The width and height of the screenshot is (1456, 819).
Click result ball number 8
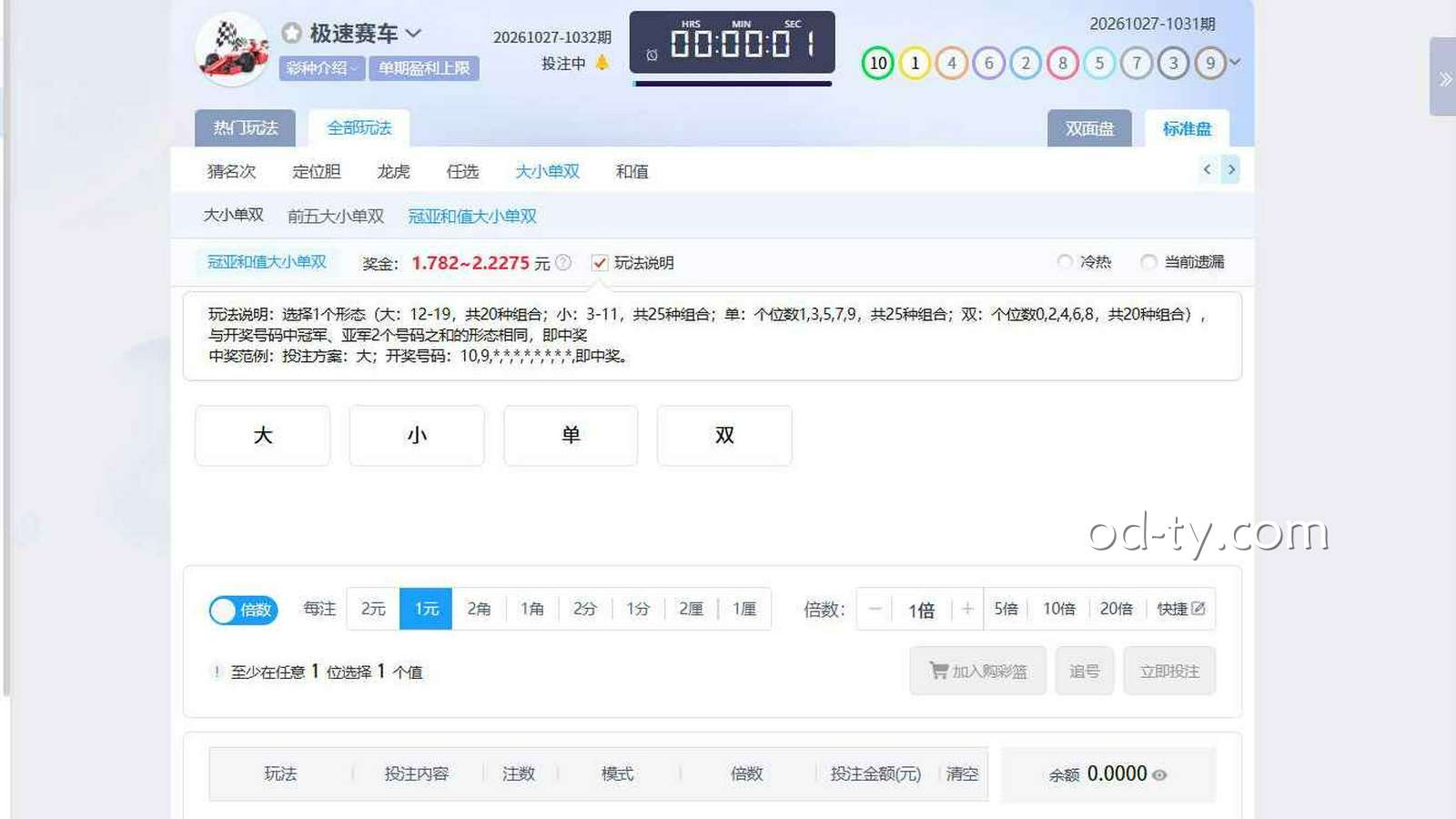(1063, 63)
